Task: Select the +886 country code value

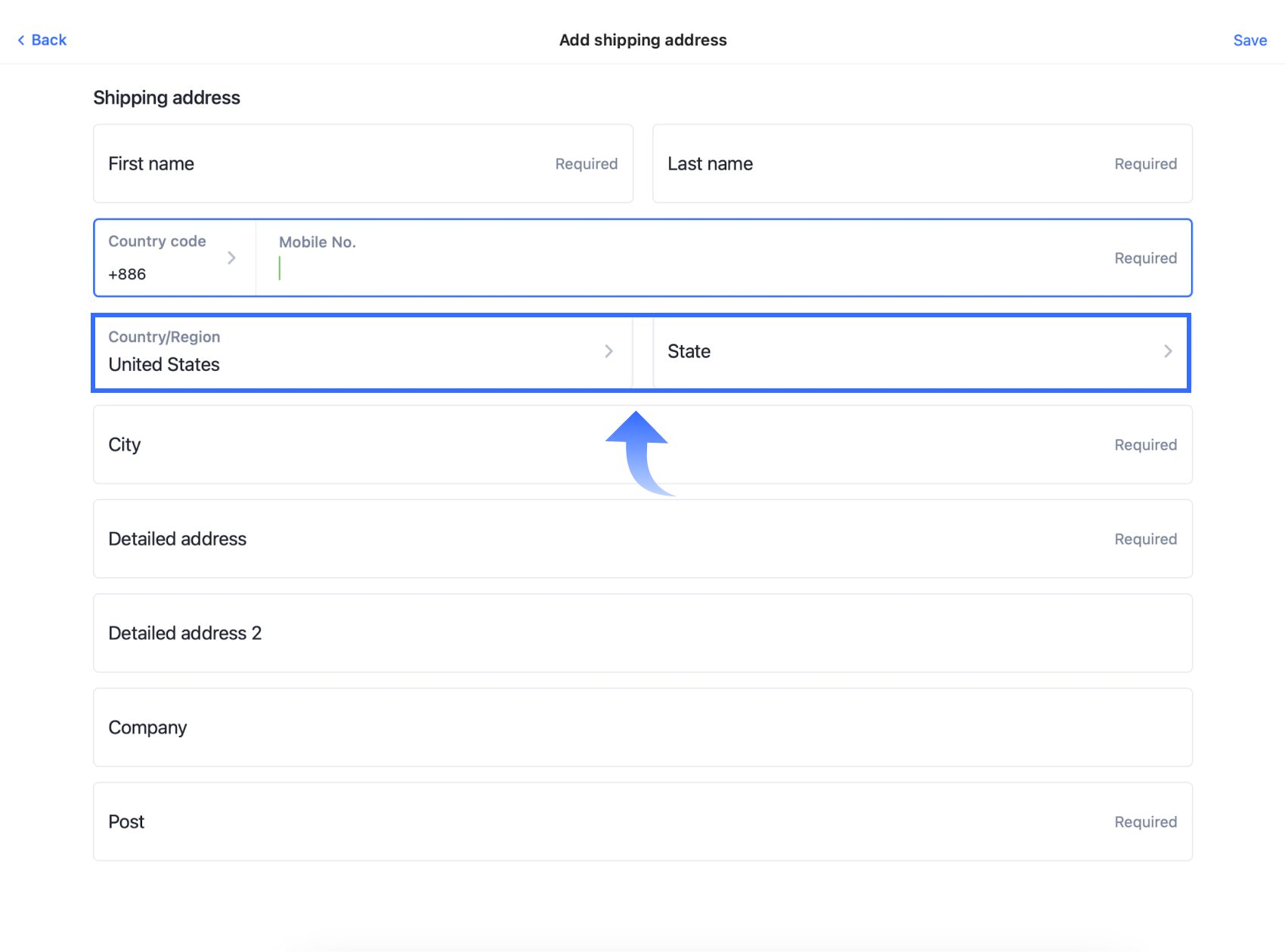Action: click(x=128, y=274)
